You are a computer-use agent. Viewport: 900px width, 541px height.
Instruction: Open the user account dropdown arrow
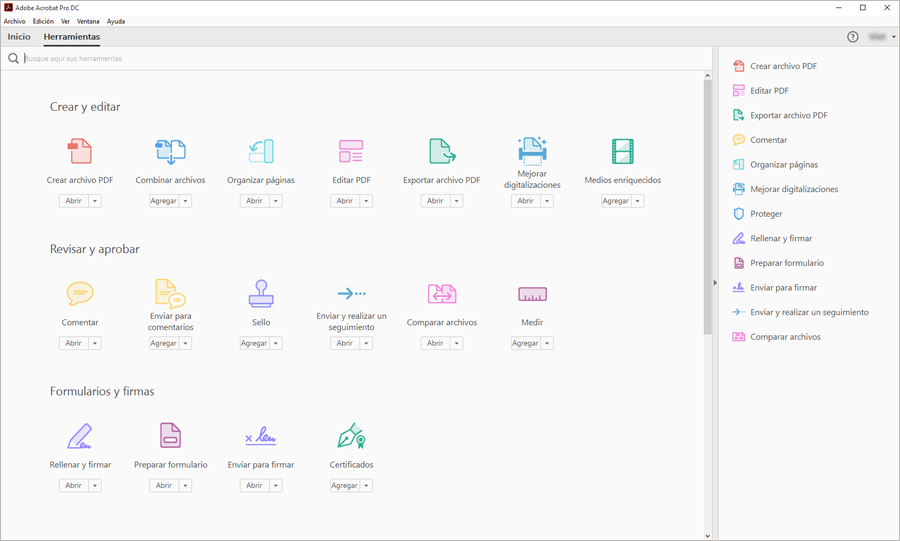point(894,37)
